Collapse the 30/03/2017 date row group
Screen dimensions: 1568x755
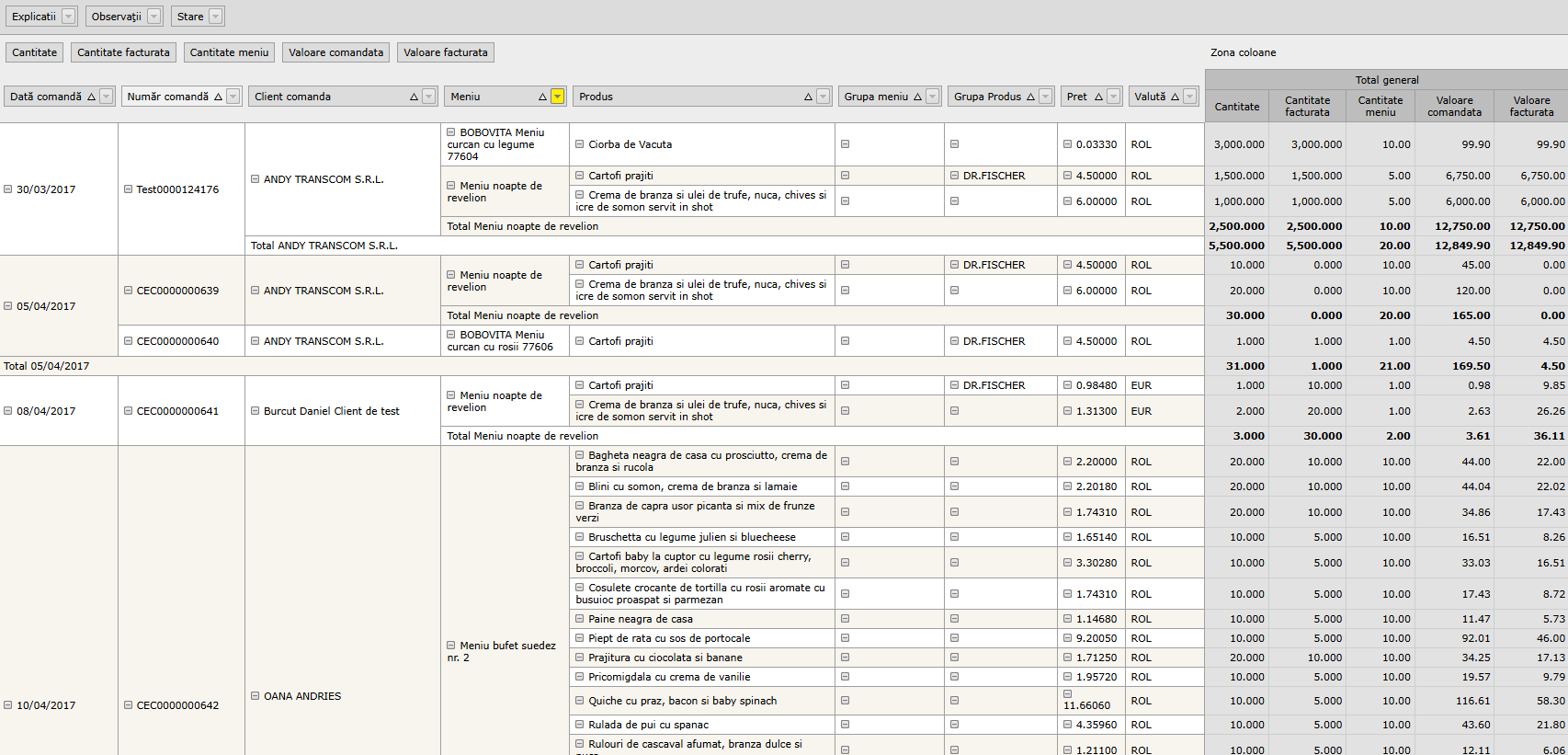coord(8,189)
